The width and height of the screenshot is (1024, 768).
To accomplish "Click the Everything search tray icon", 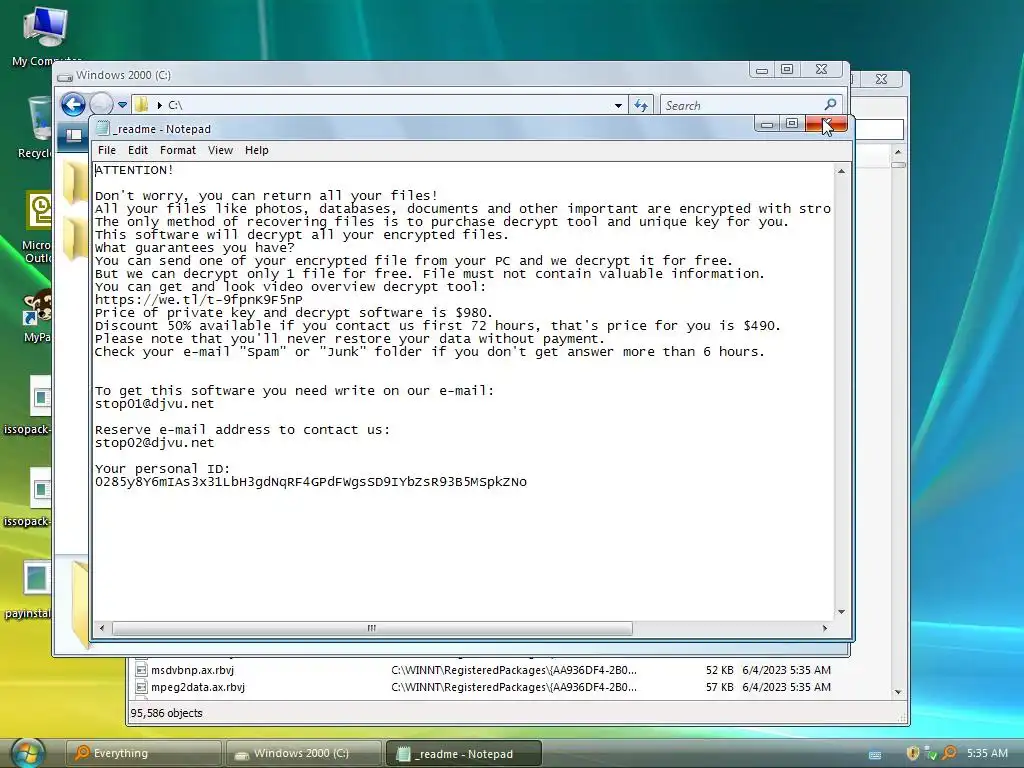I will coord(950,753).
